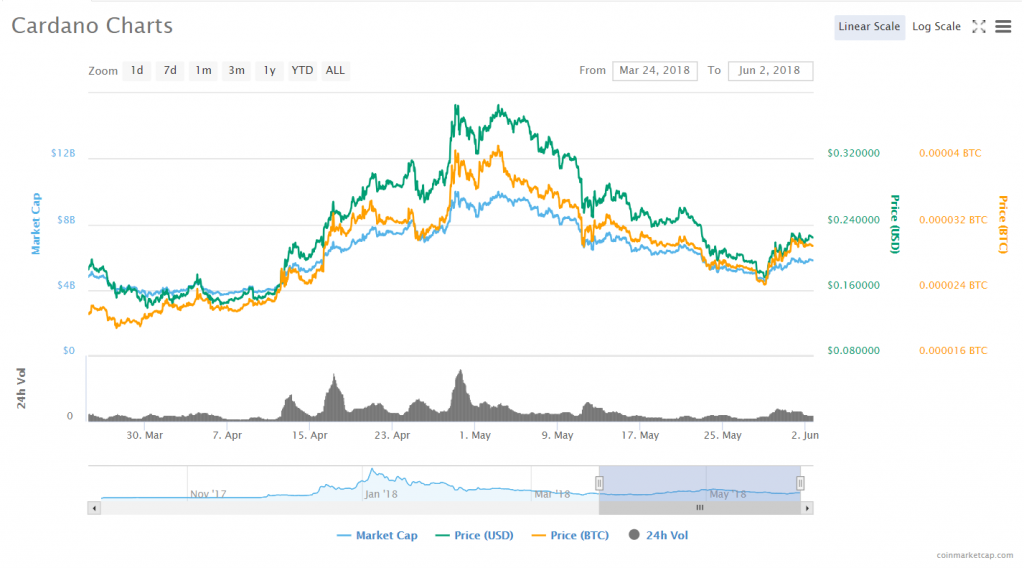Set zoom range to 1d
This screenshot has height=568, width=1024.
[137, 71]
